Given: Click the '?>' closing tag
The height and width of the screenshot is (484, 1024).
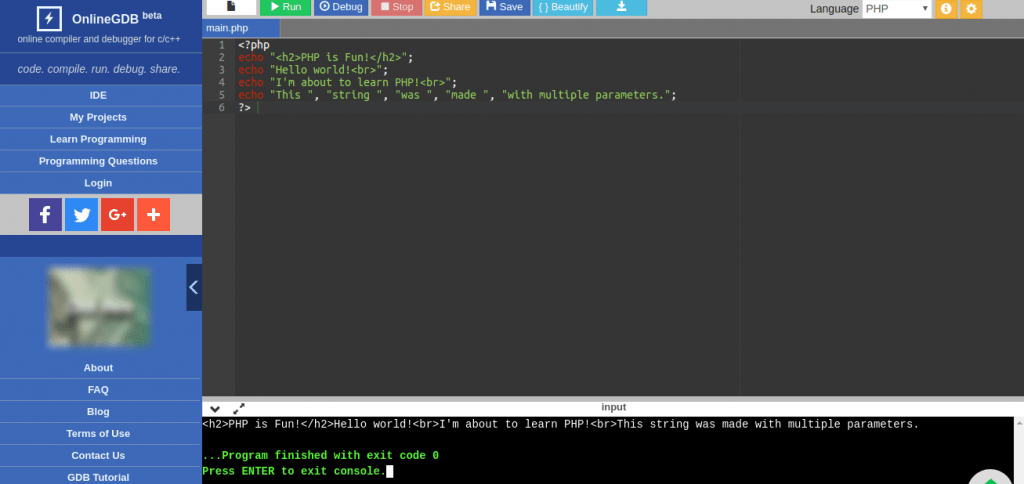Looking at the screenshot, I should pos(244,108).
